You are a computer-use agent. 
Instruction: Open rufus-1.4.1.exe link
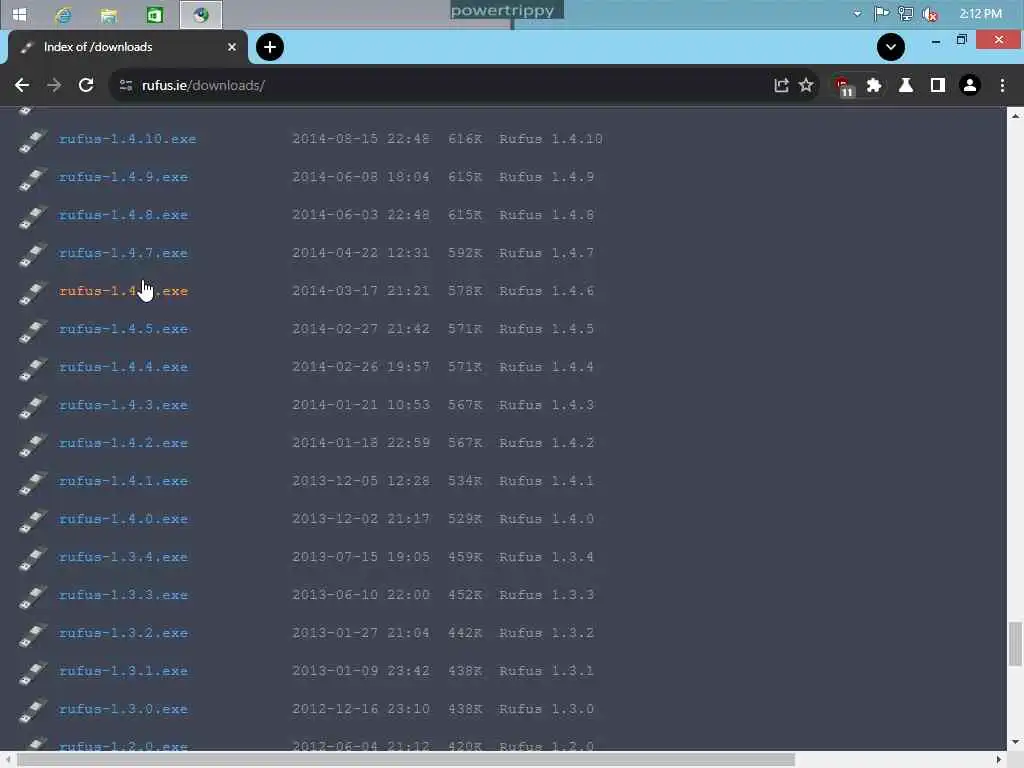pyautogui.click(x=123, y=481)
